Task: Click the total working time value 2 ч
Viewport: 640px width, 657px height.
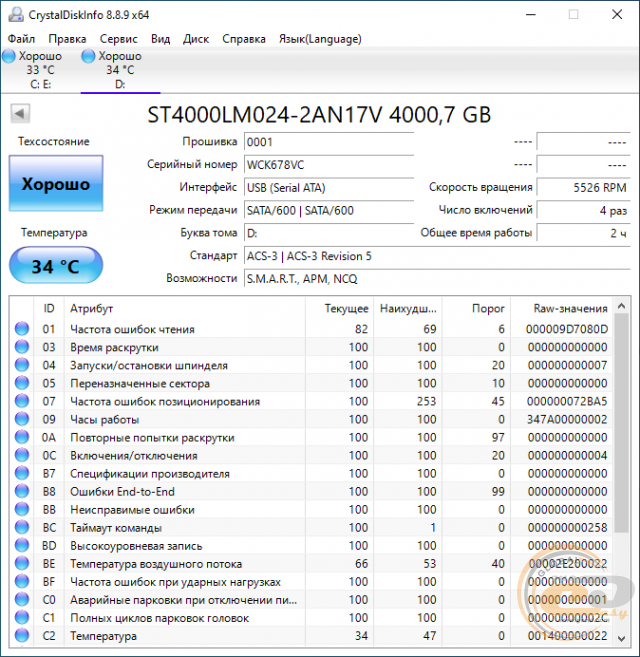Action: pyautogui.click(x=583, y=233)
